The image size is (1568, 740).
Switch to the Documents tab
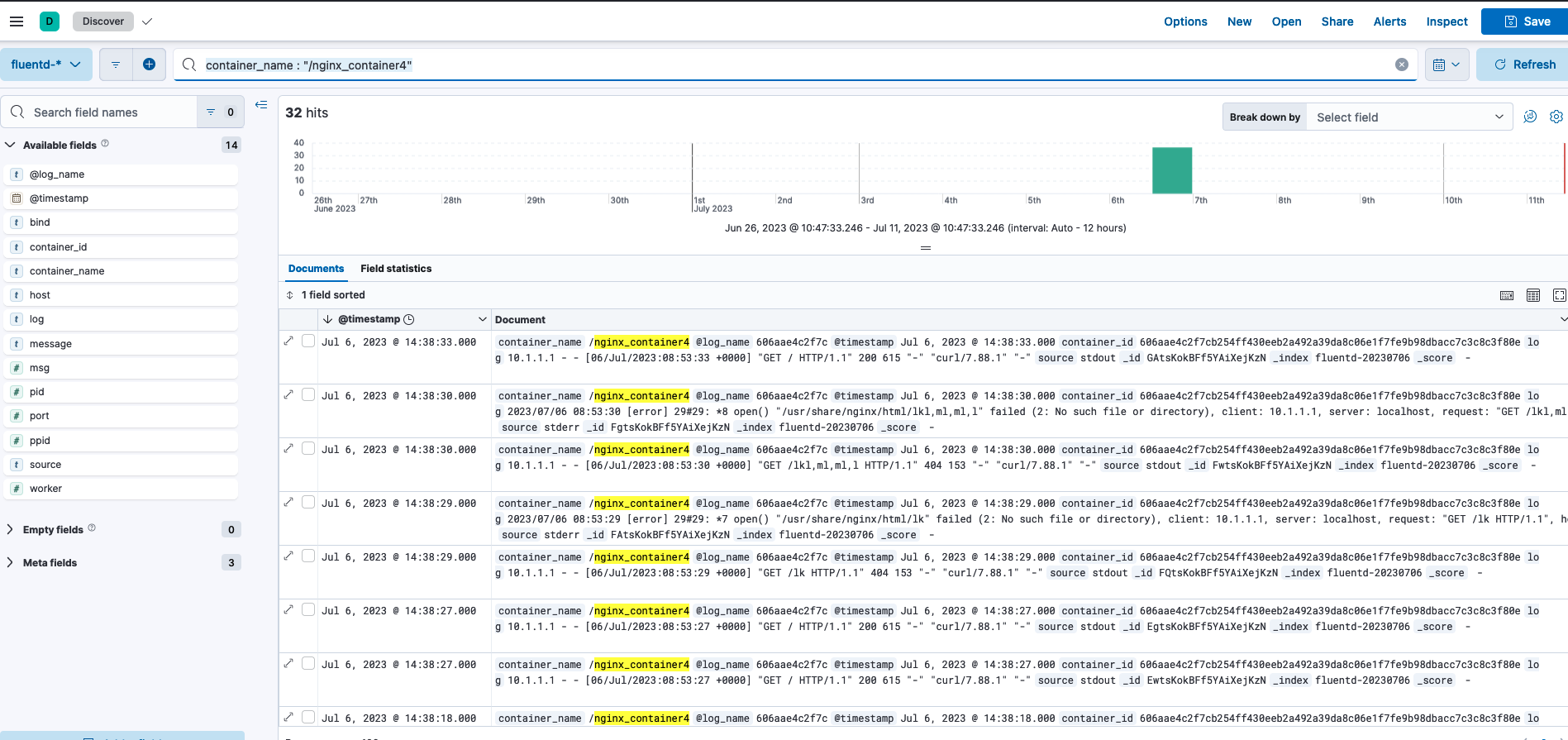[316, 269]
